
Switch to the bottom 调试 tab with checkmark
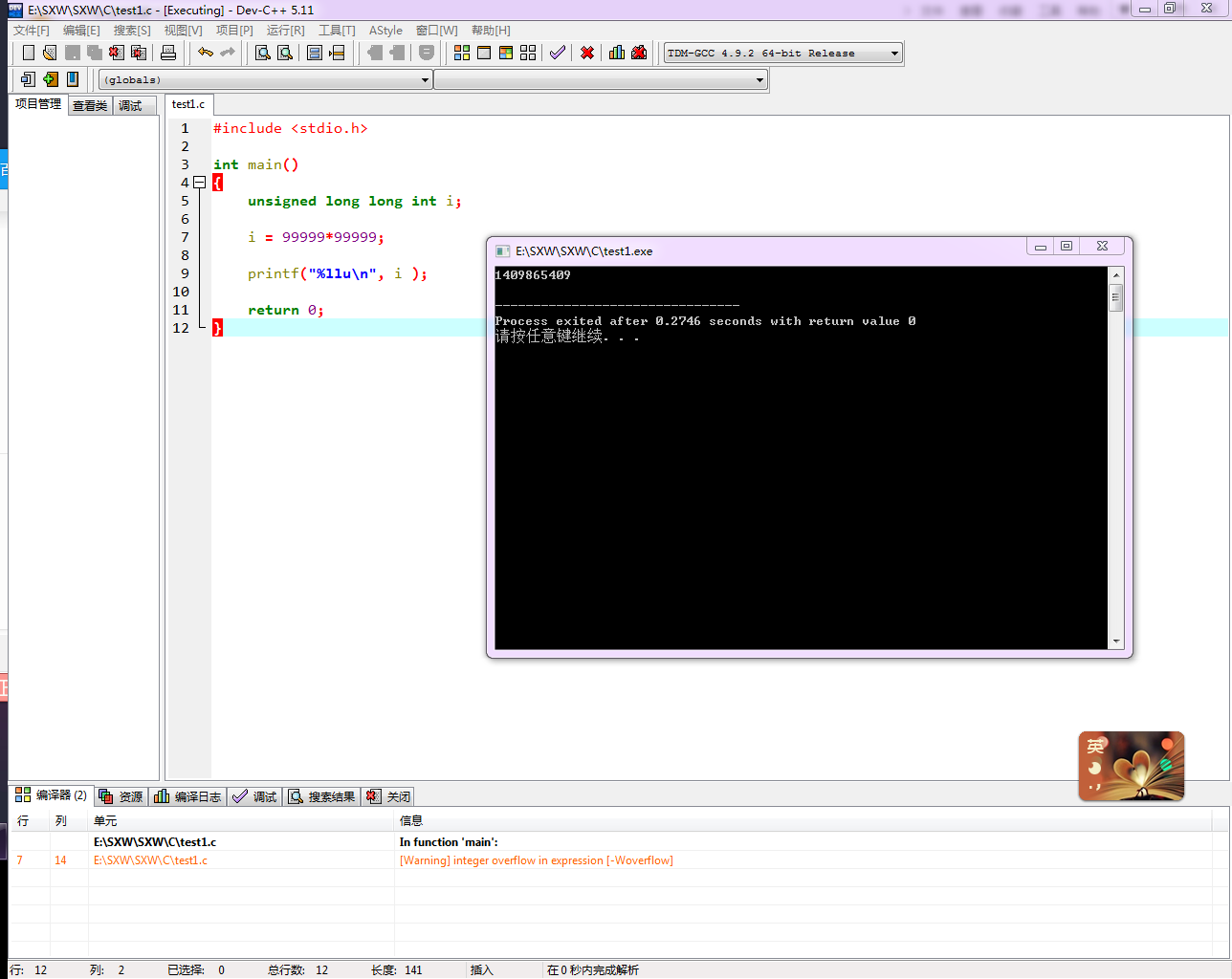coord(254,796)
